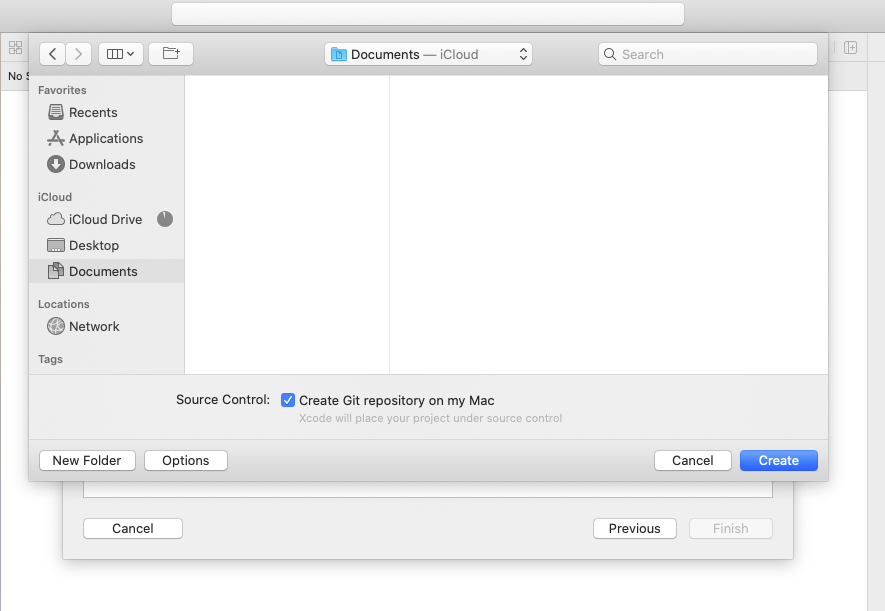The height and width of the screenshot is (611, 885).
Task: Select Network in the sidebar
Action: click(106, 326)
